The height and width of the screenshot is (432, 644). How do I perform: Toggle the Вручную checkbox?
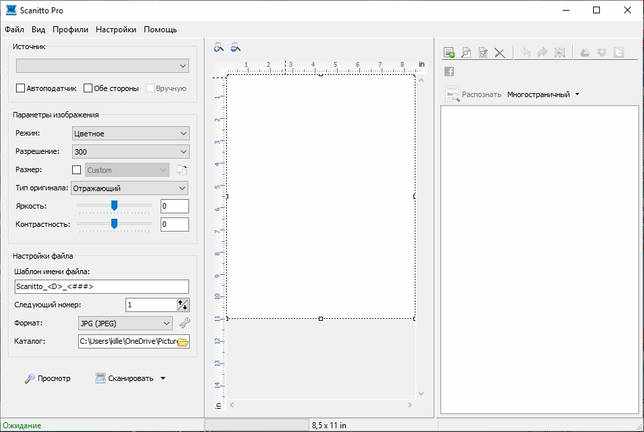coord(150,88)
